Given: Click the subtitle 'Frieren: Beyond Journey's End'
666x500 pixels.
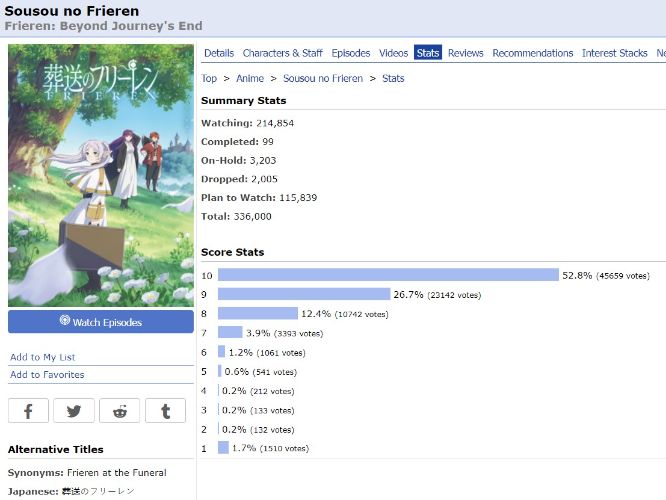Looking at the screenshot, I should click(x=103, y=26).
